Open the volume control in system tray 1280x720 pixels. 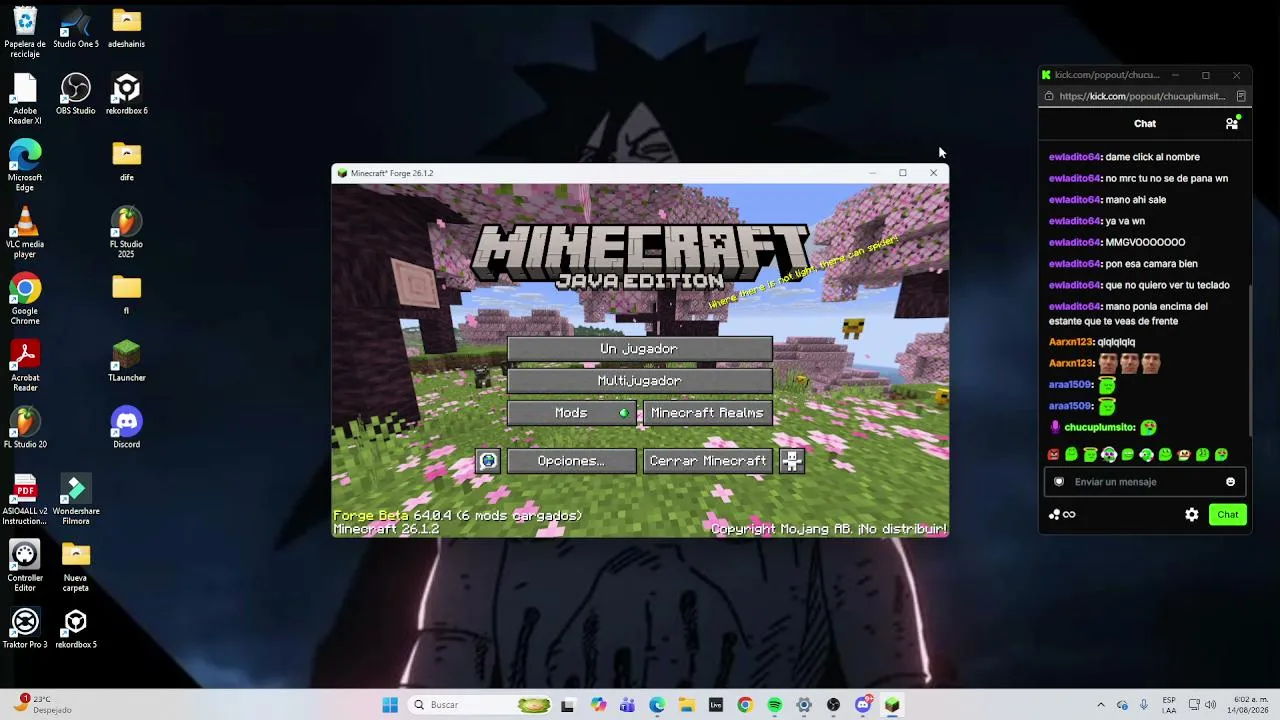coord(1208,705)
